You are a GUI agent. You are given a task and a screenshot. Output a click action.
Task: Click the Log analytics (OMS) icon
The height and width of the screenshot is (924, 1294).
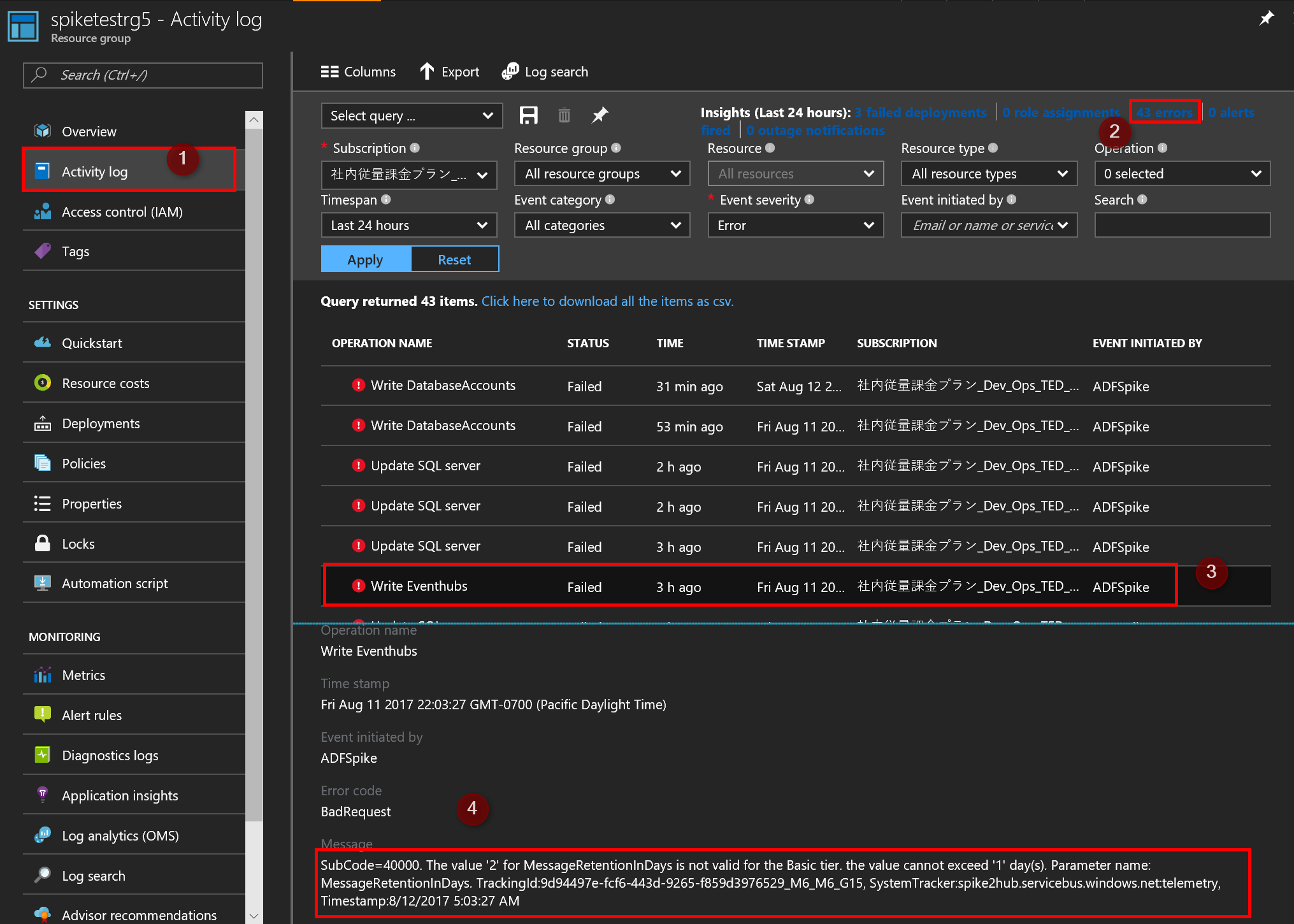[43, 835]
